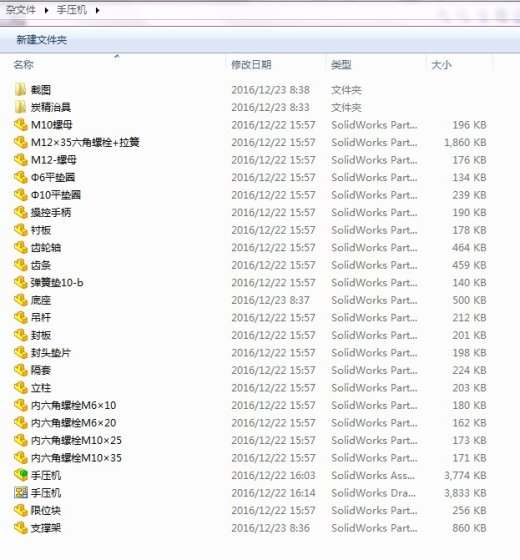Click the 支撑架 part icon
520x560 pixels.
[x=21, y=527]
